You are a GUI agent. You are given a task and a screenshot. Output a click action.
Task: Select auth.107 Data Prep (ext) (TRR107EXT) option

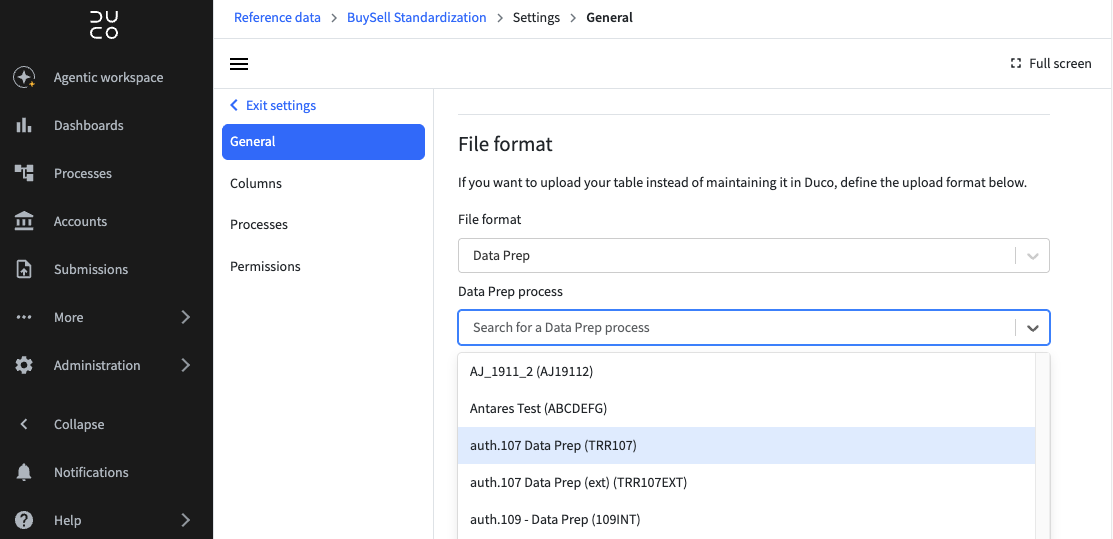click(x=747, y=482)
